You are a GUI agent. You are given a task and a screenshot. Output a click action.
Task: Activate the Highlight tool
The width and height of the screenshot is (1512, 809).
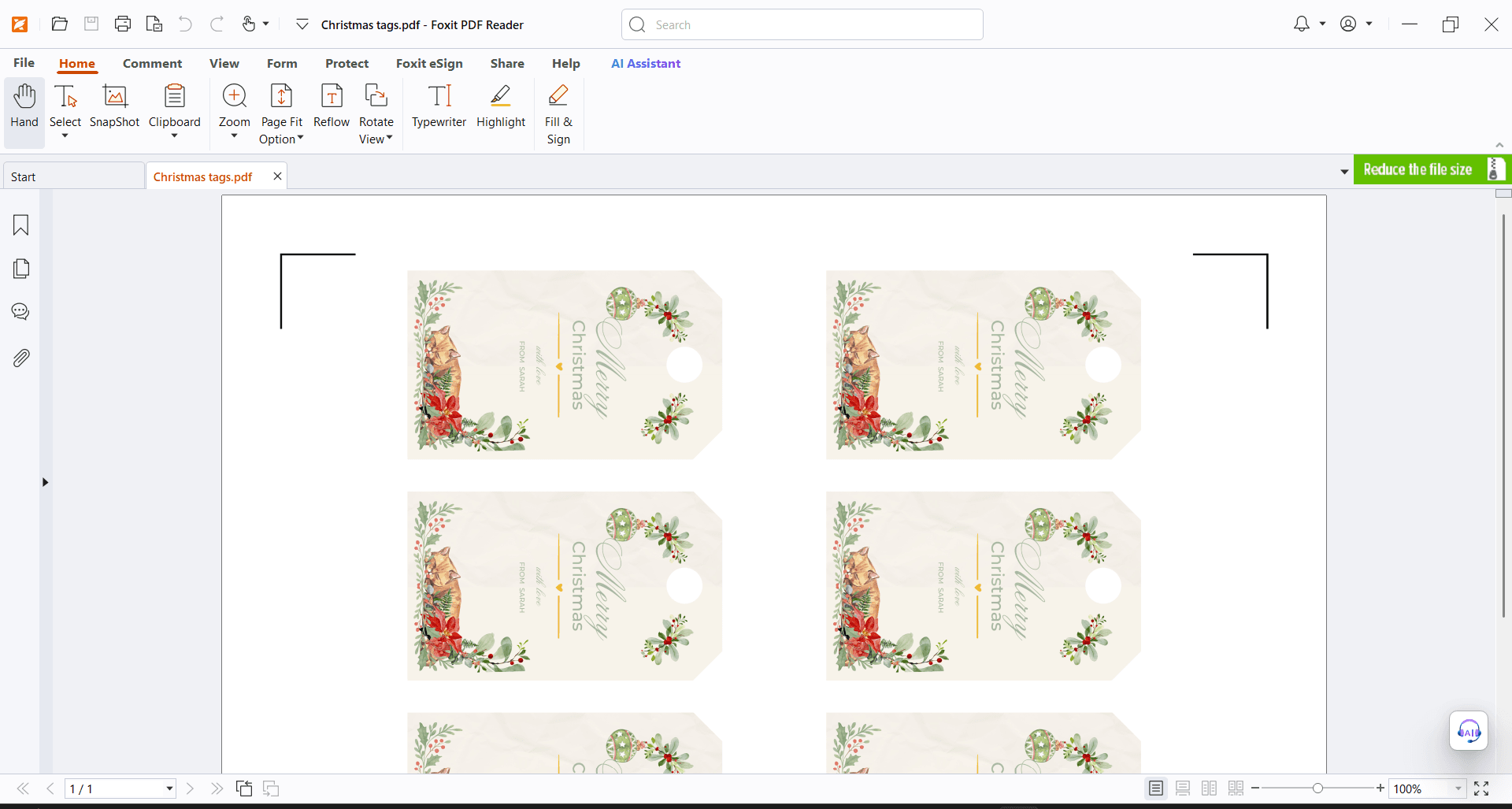(x=501, y=106)
